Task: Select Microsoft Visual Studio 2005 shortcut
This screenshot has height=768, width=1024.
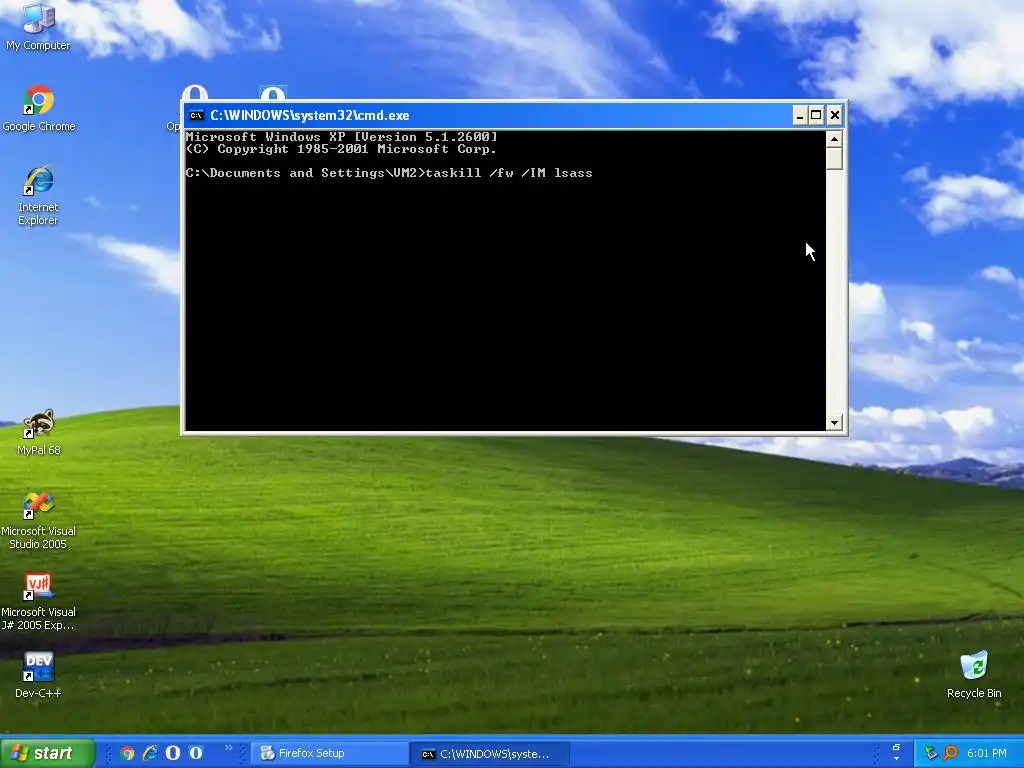Action: 39,520
